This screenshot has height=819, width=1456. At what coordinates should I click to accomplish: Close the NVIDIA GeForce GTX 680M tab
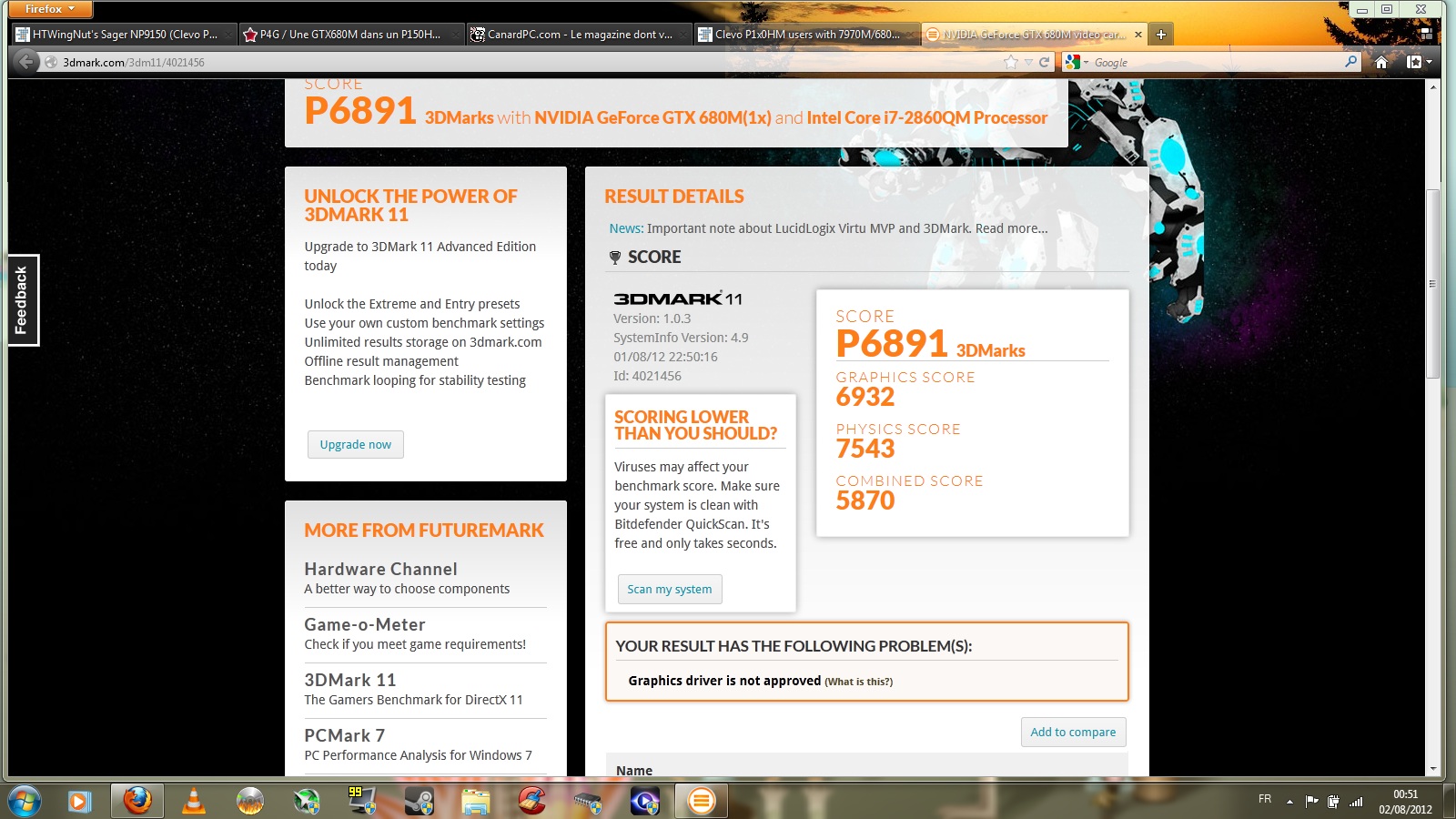(x=1137, y=35)
